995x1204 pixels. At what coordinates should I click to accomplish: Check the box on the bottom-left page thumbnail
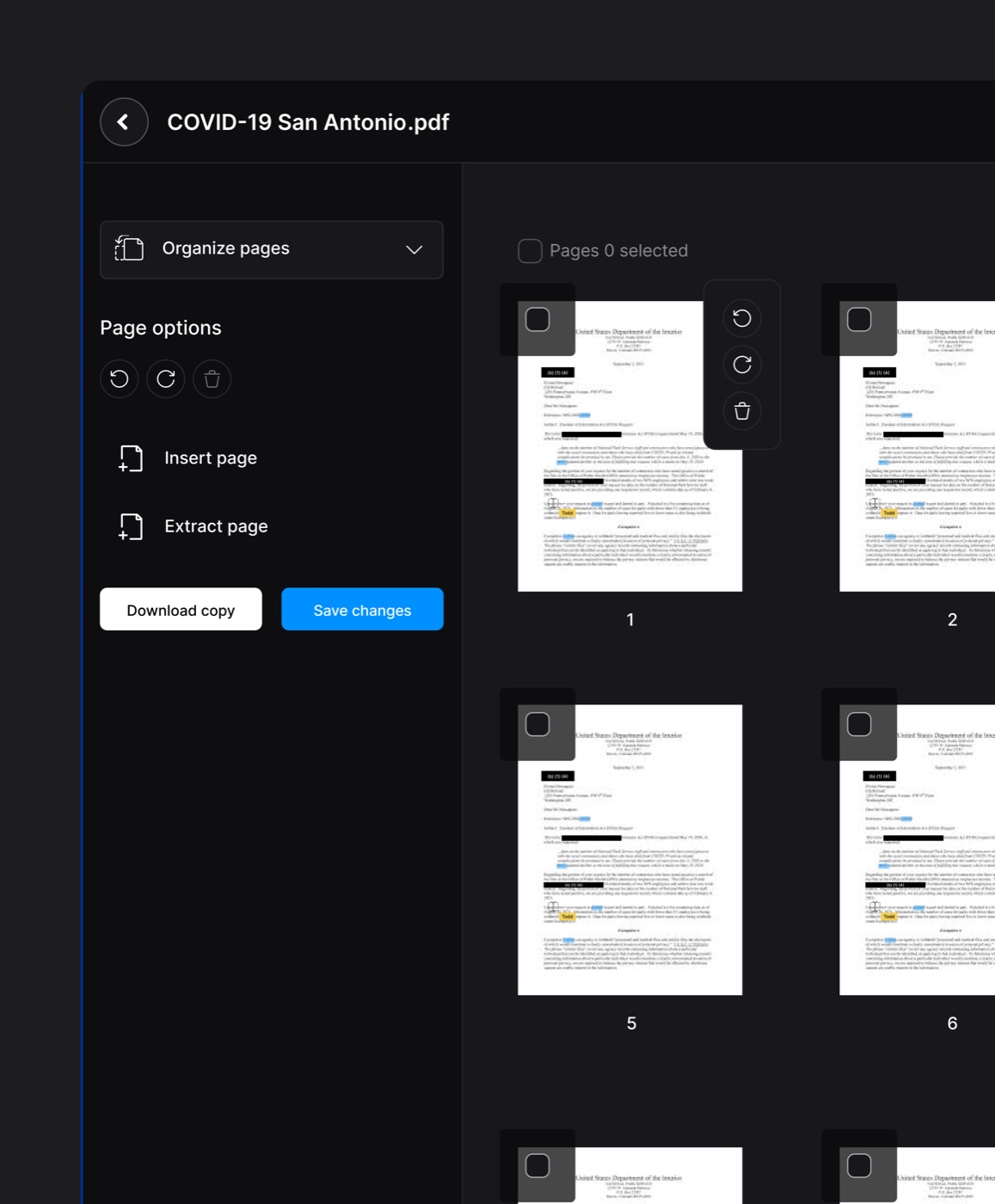click(537, 1165)
